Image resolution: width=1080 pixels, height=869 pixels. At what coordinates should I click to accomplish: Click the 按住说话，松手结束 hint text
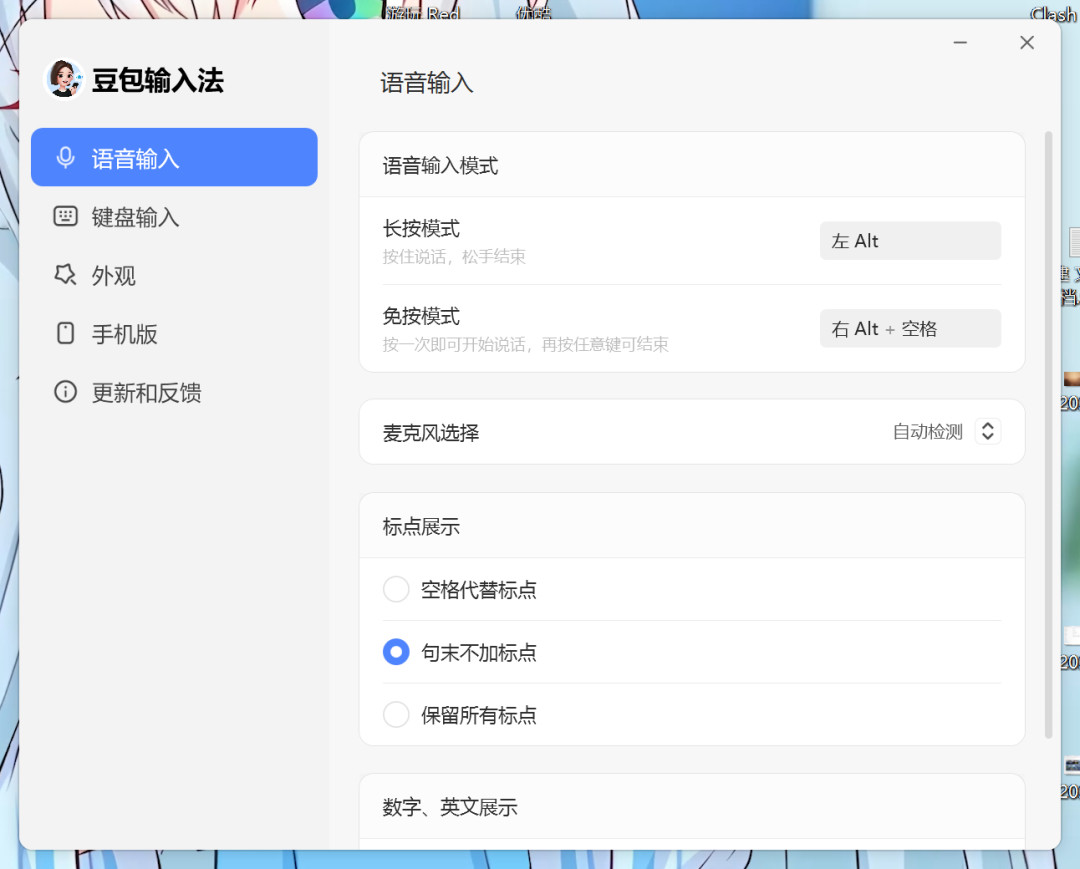[454, 257]
